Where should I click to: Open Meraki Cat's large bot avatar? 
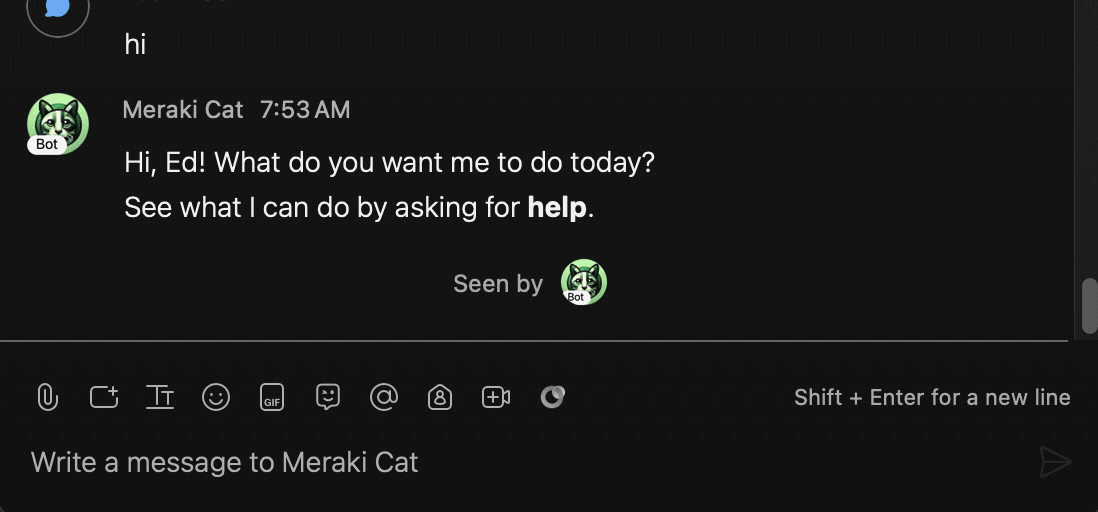coord(57,124)
